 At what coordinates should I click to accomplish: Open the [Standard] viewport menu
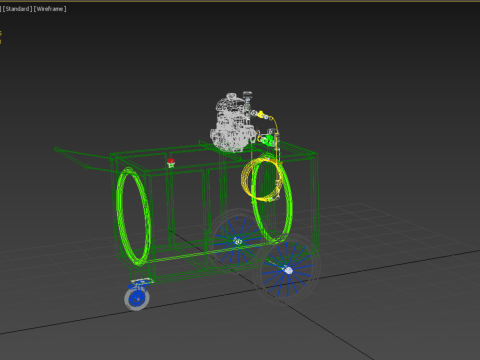(x=17, y=9)
